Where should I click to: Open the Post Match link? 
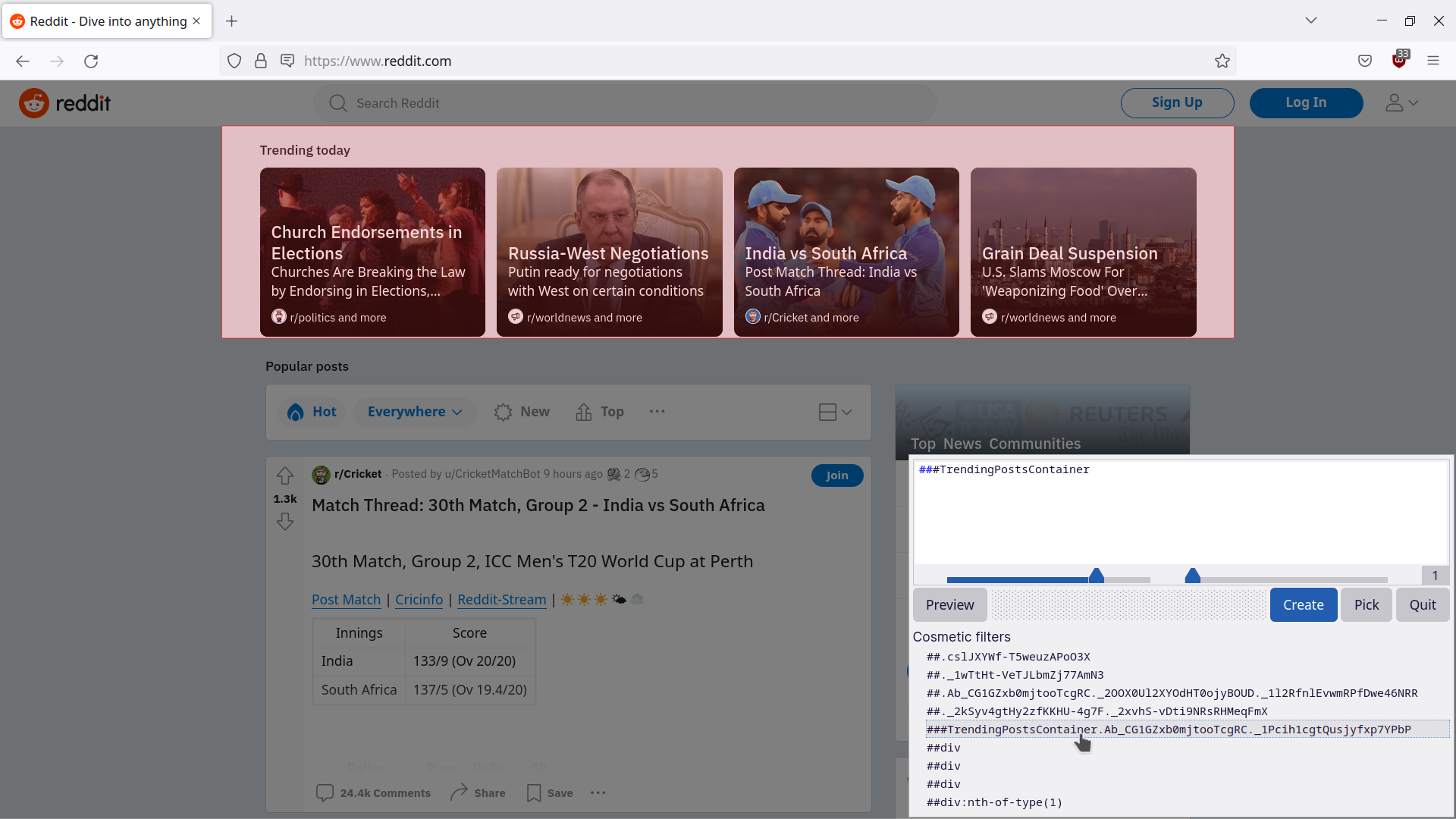click(346, 600)
